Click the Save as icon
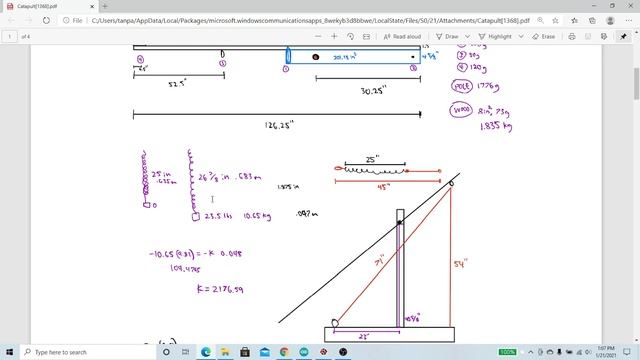Screen dimensions: 640x360 604,36
